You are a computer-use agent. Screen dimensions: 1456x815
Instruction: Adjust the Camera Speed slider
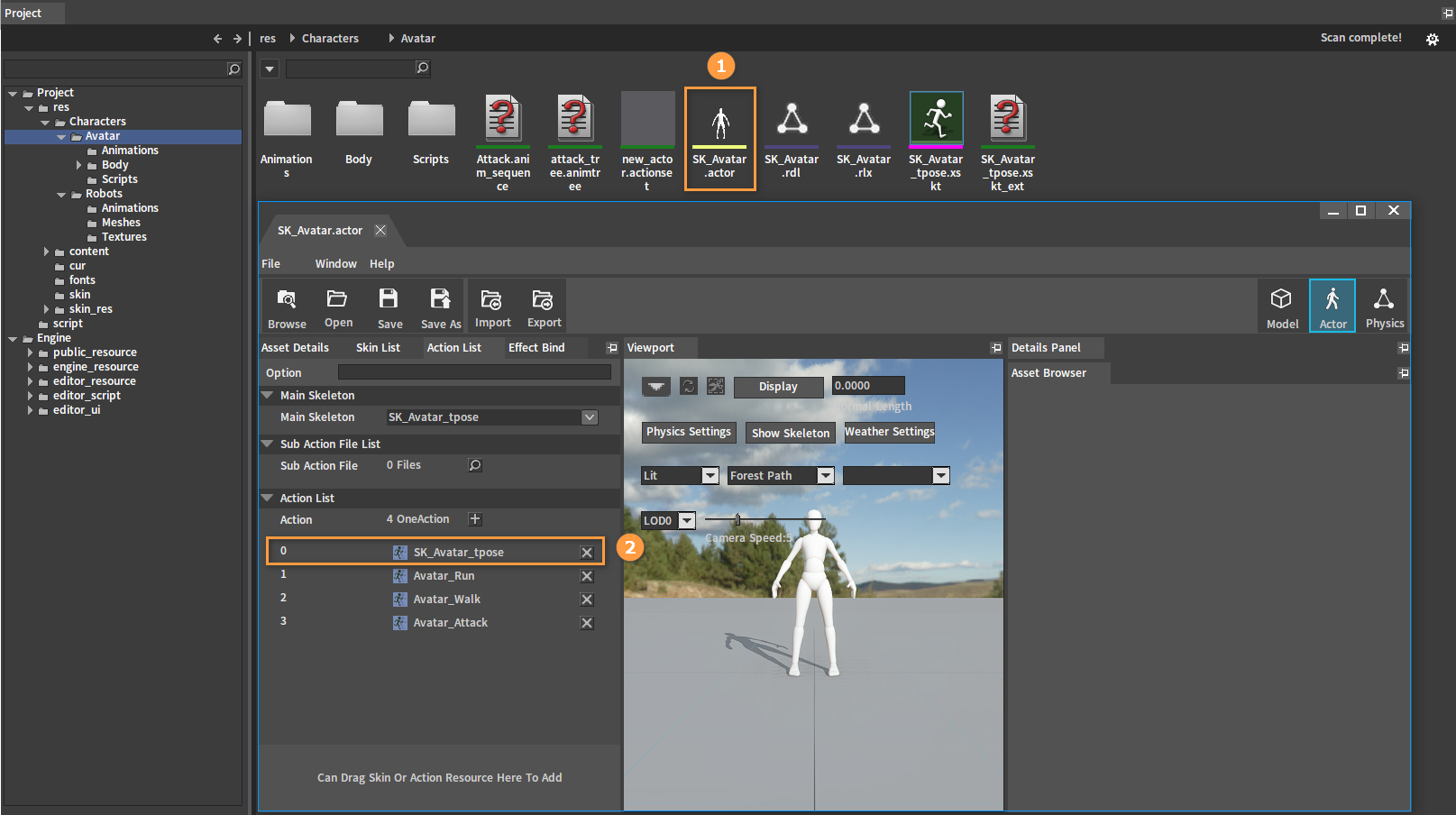pyautogui.click(x=737, y=520)
